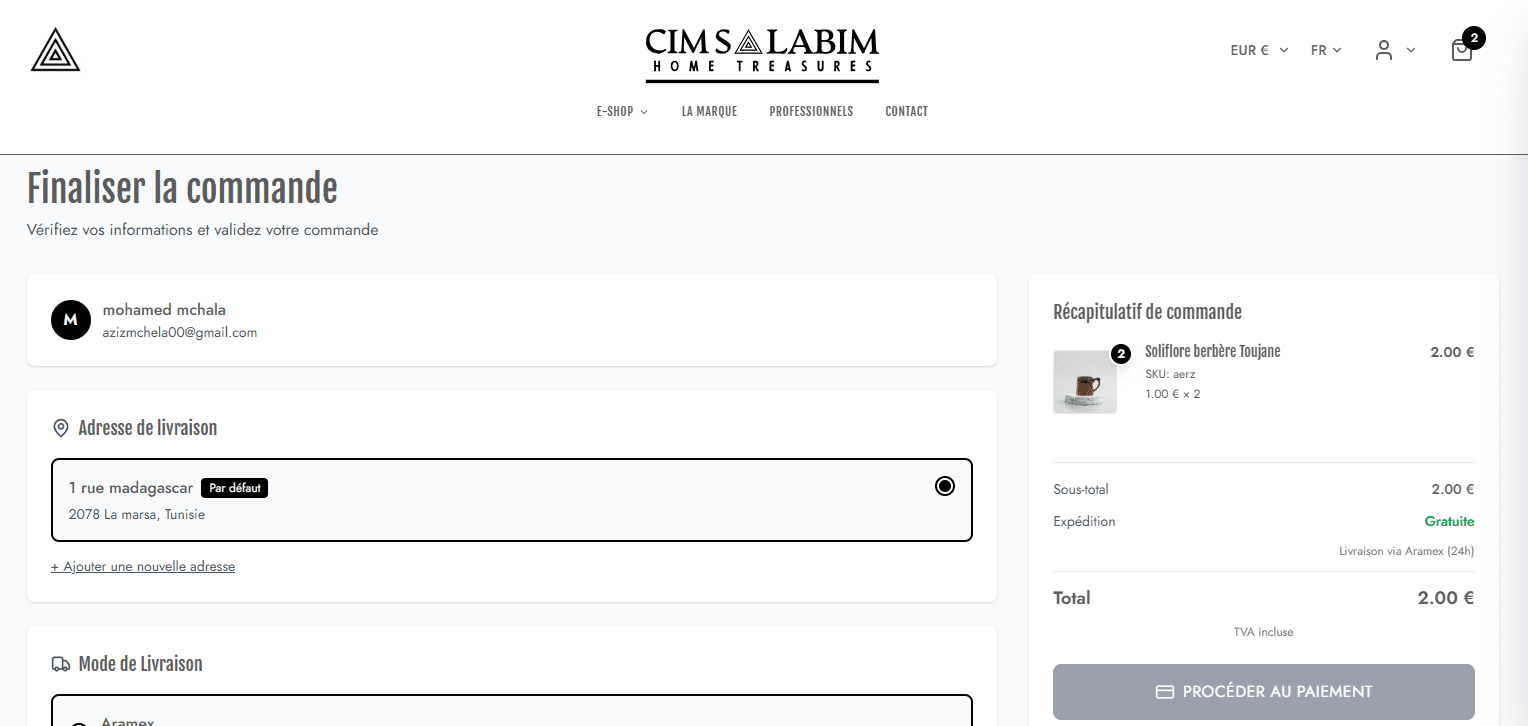Viewport: 1528px width, 726px height.
Task: Click the Procéder au paiement button
Action: (x=1263, y=691)
